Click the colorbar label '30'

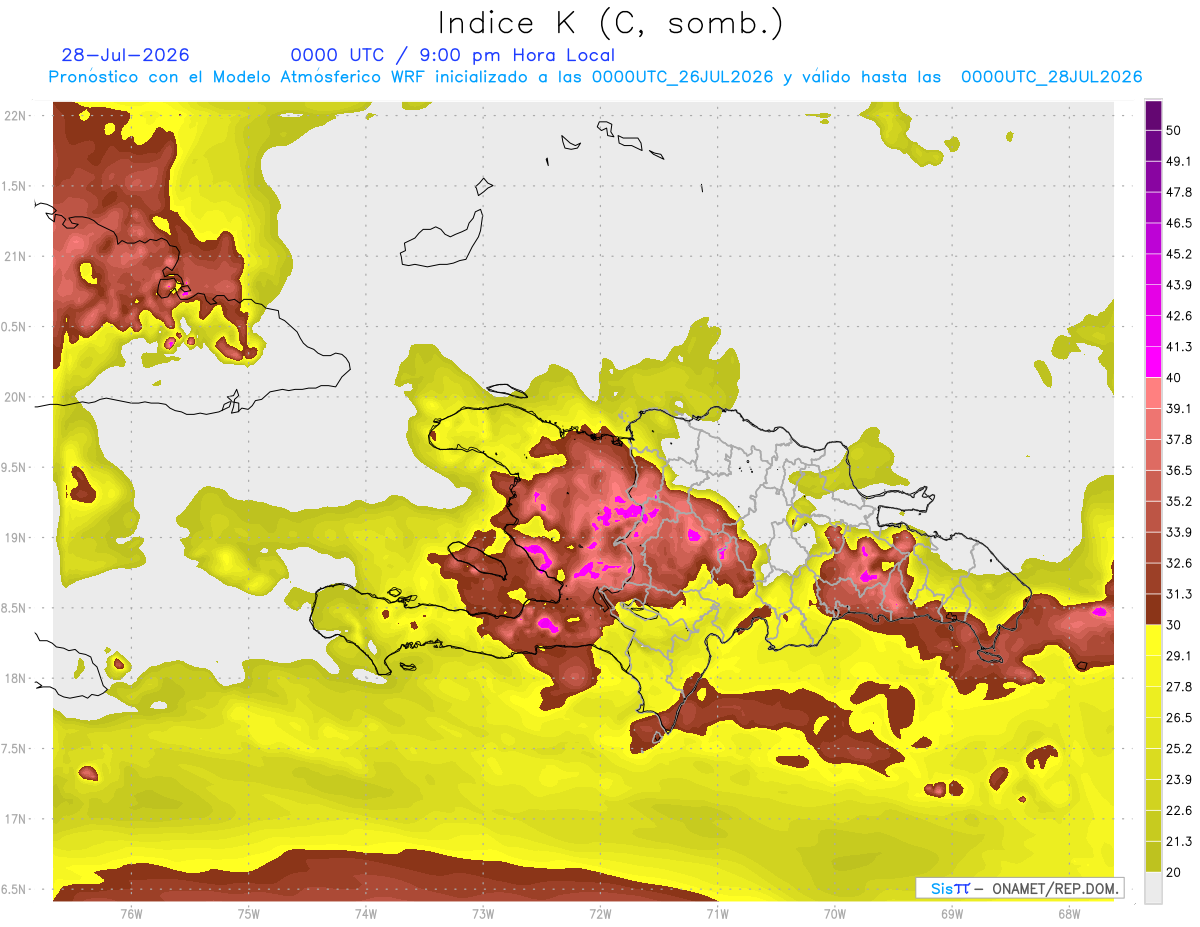[1176, 625]
